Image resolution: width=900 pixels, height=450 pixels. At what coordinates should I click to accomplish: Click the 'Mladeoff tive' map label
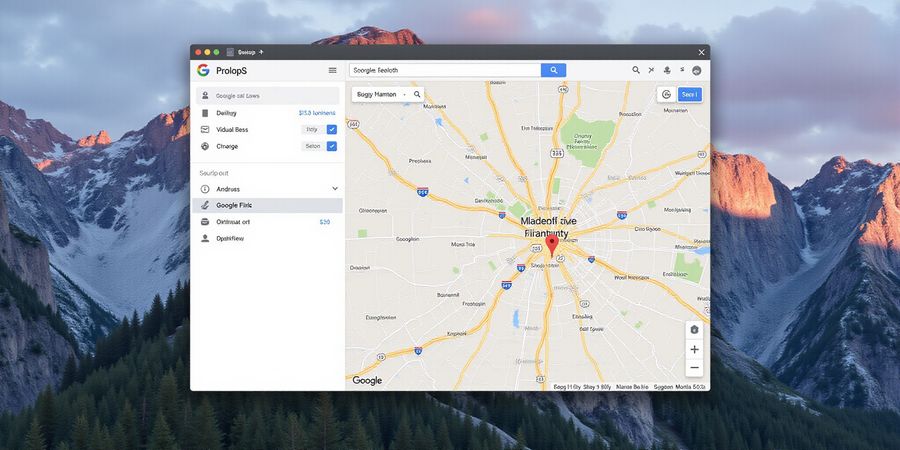(549, 220)
